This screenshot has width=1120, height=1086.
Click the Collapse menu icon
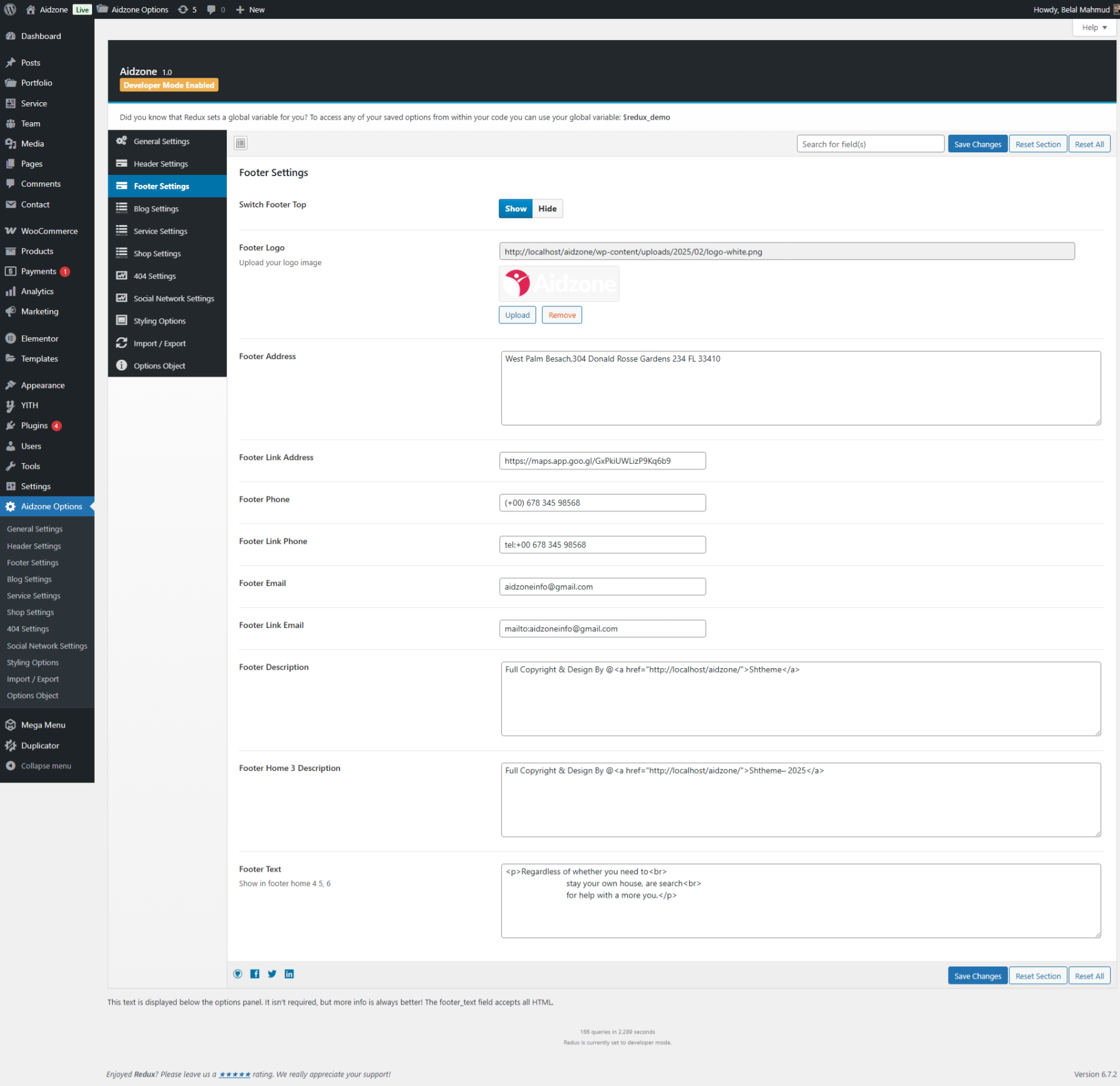(11, 766)
